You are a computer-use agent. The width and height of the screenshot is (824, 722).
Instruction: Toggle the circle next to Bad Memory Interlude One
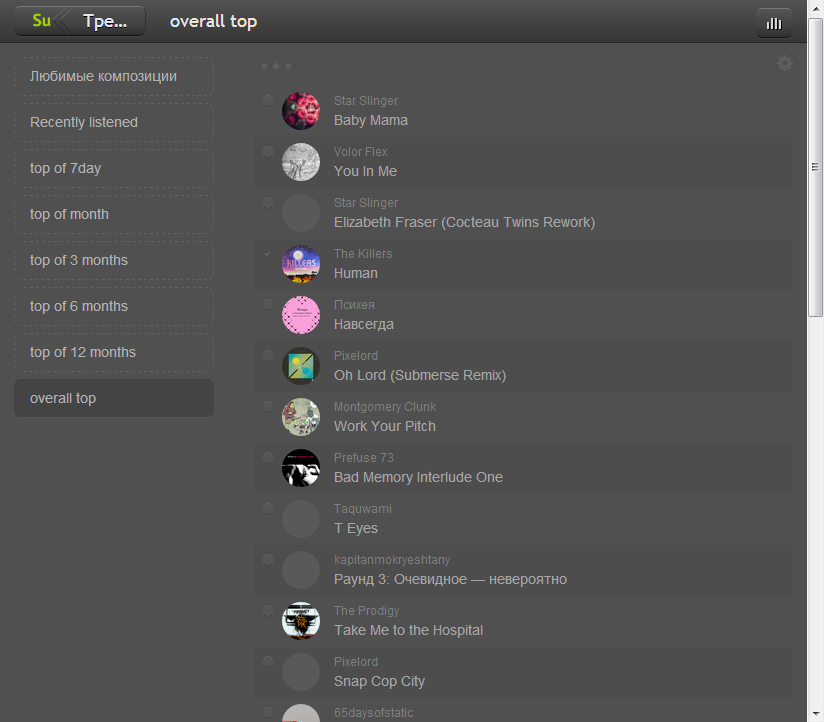tap(267, 457)
